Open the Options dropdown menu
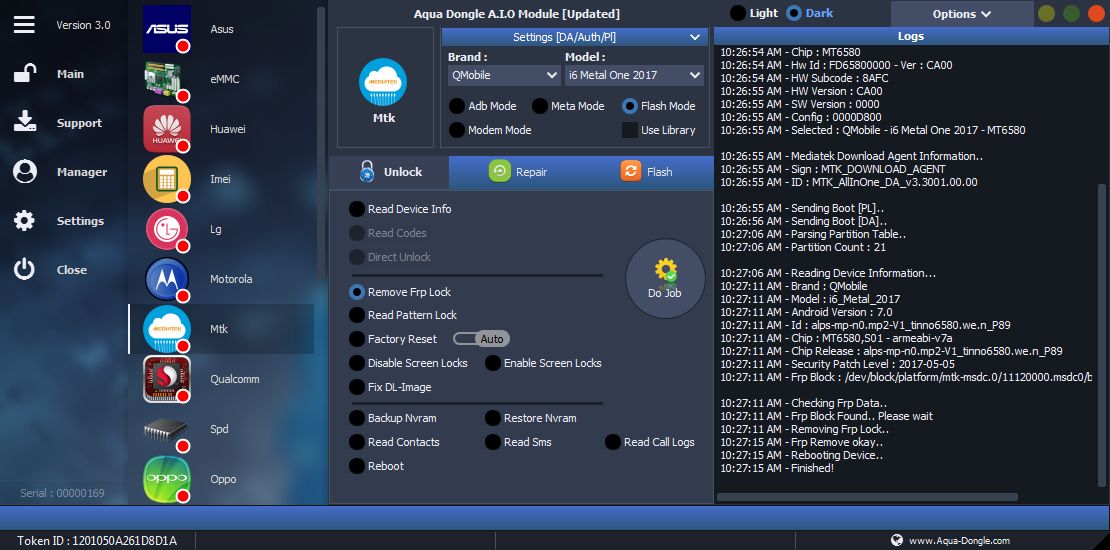1110x550 pixels. click(x=961, y=13)
